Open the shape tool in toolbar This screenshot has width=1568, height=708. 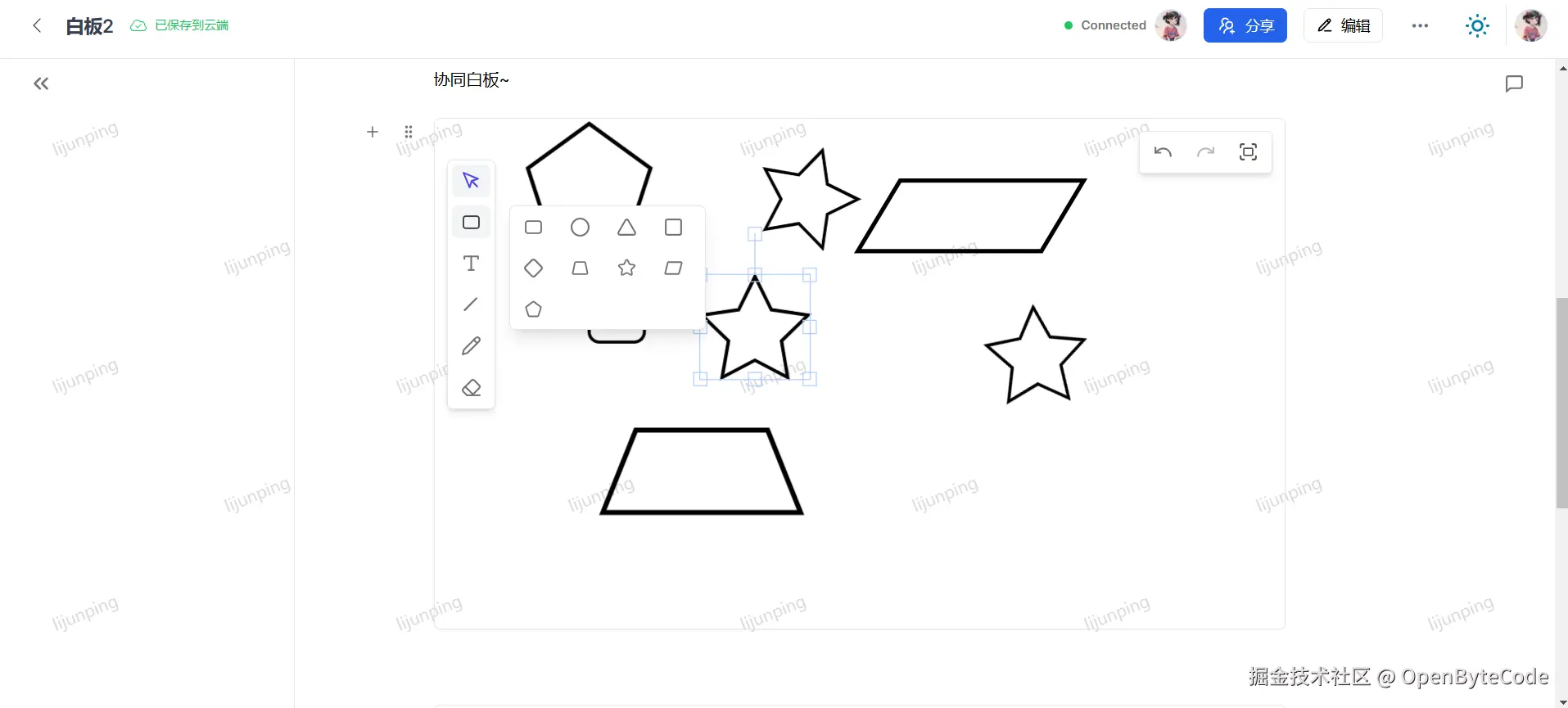click(x=471, y=223)
